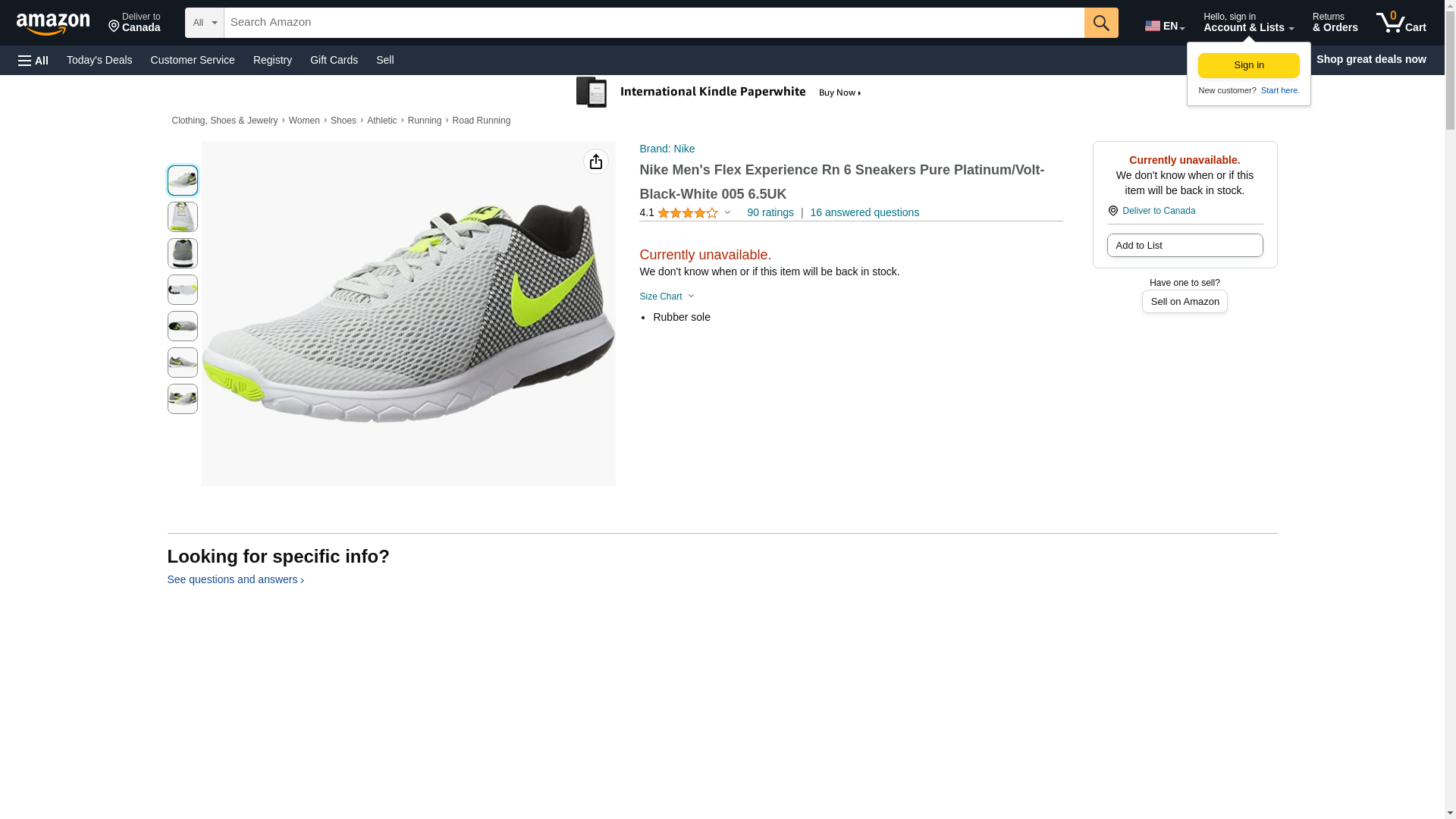The width and height of the screenshot is (1456, 819).
Task: Select the second product thumbnail
Action: (182, 217)
